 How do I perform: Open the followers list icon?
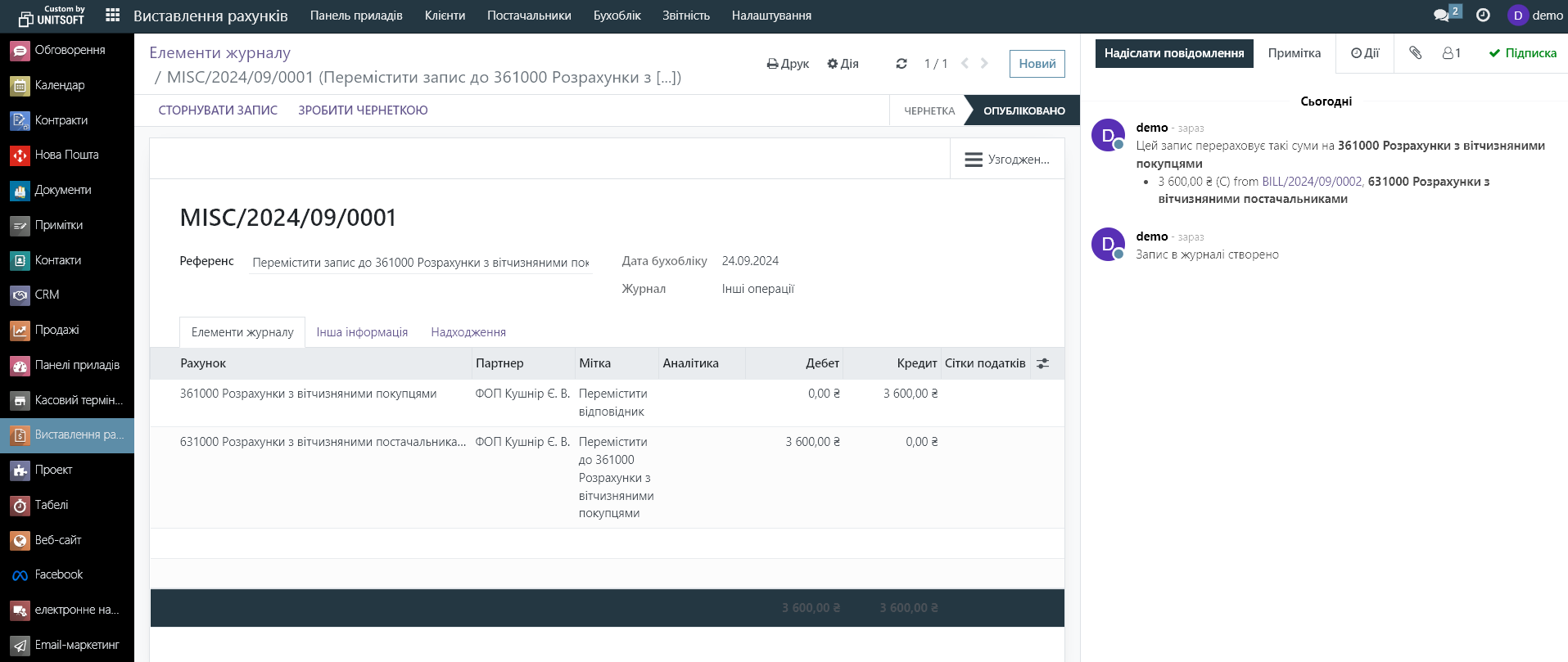(1452, 53)
